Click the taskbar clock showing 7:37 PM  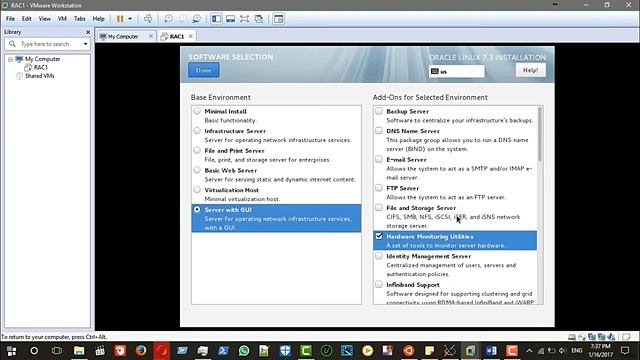(600, 351)
